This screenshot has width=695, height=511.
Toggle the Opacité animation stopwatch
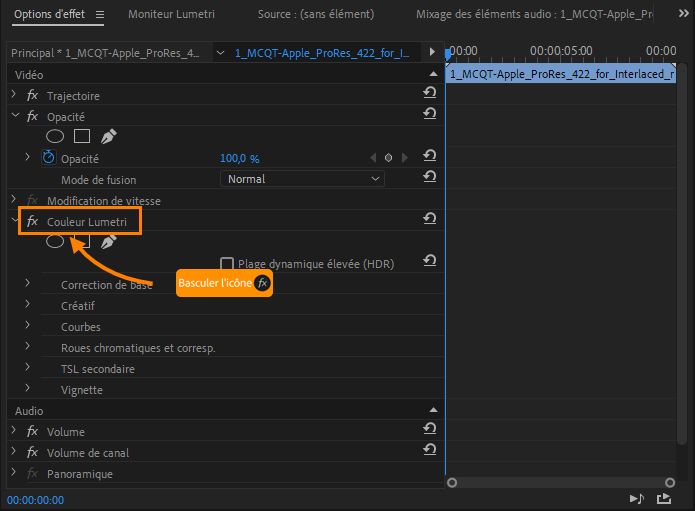pos(48,157)
